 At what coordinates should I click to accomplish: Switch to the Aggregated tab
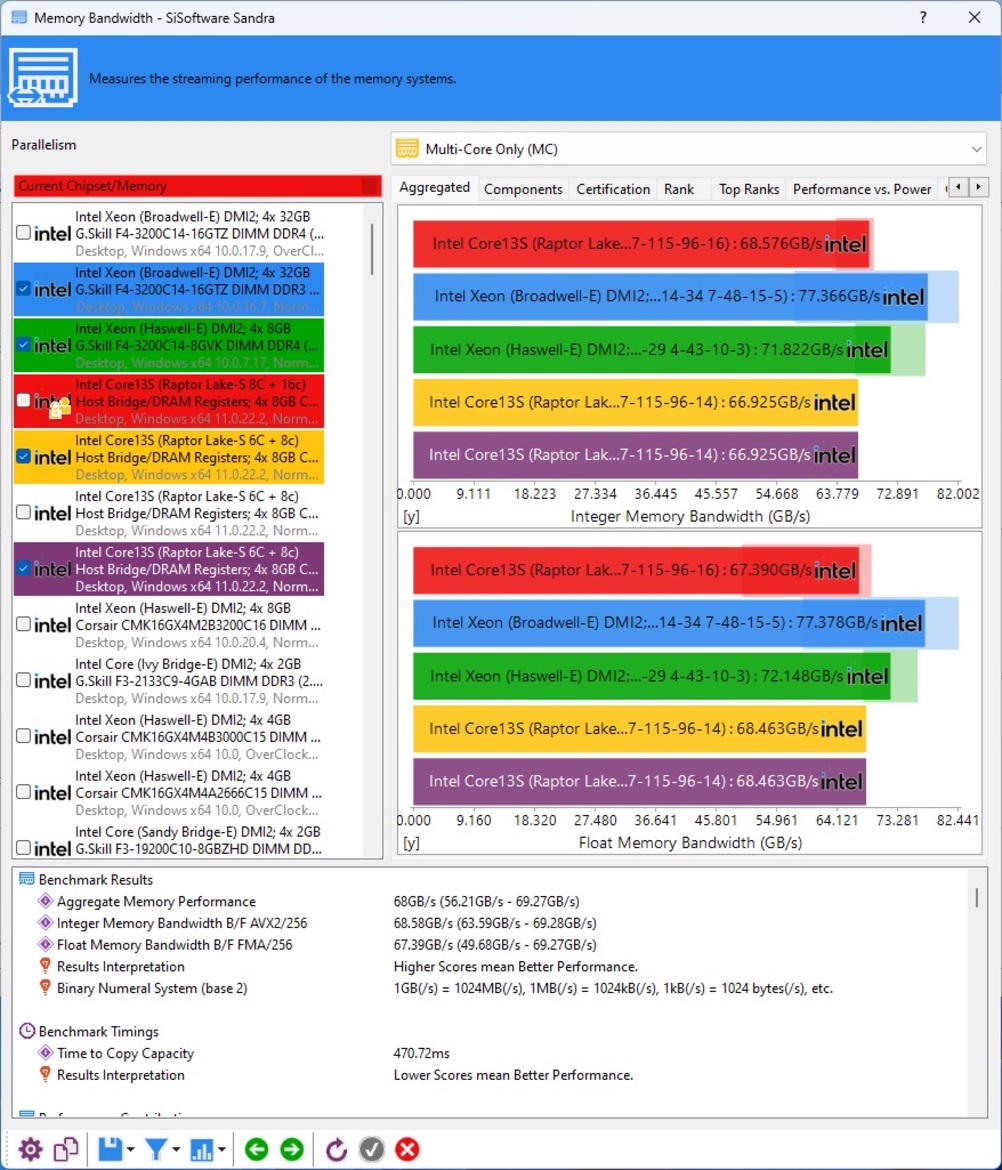(x=434, y=187)
